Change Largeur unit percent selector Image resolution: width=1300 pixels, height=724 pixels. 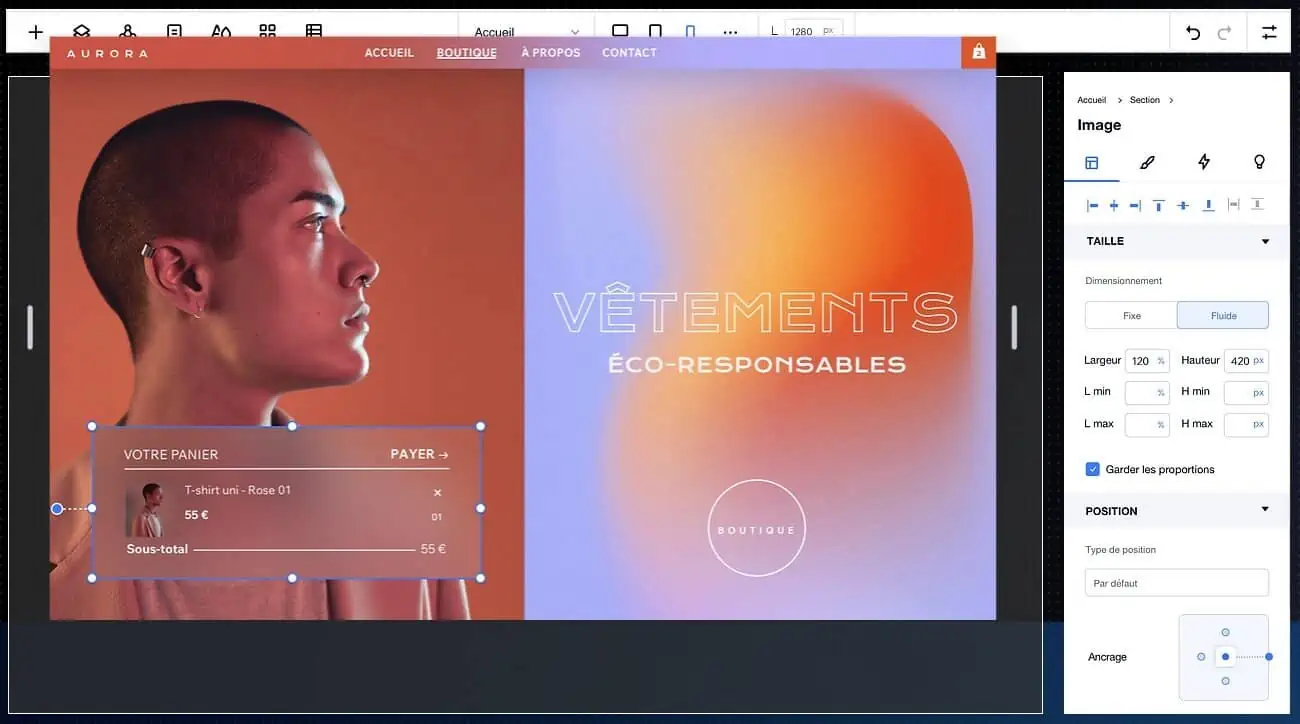tap(1161, 361)
